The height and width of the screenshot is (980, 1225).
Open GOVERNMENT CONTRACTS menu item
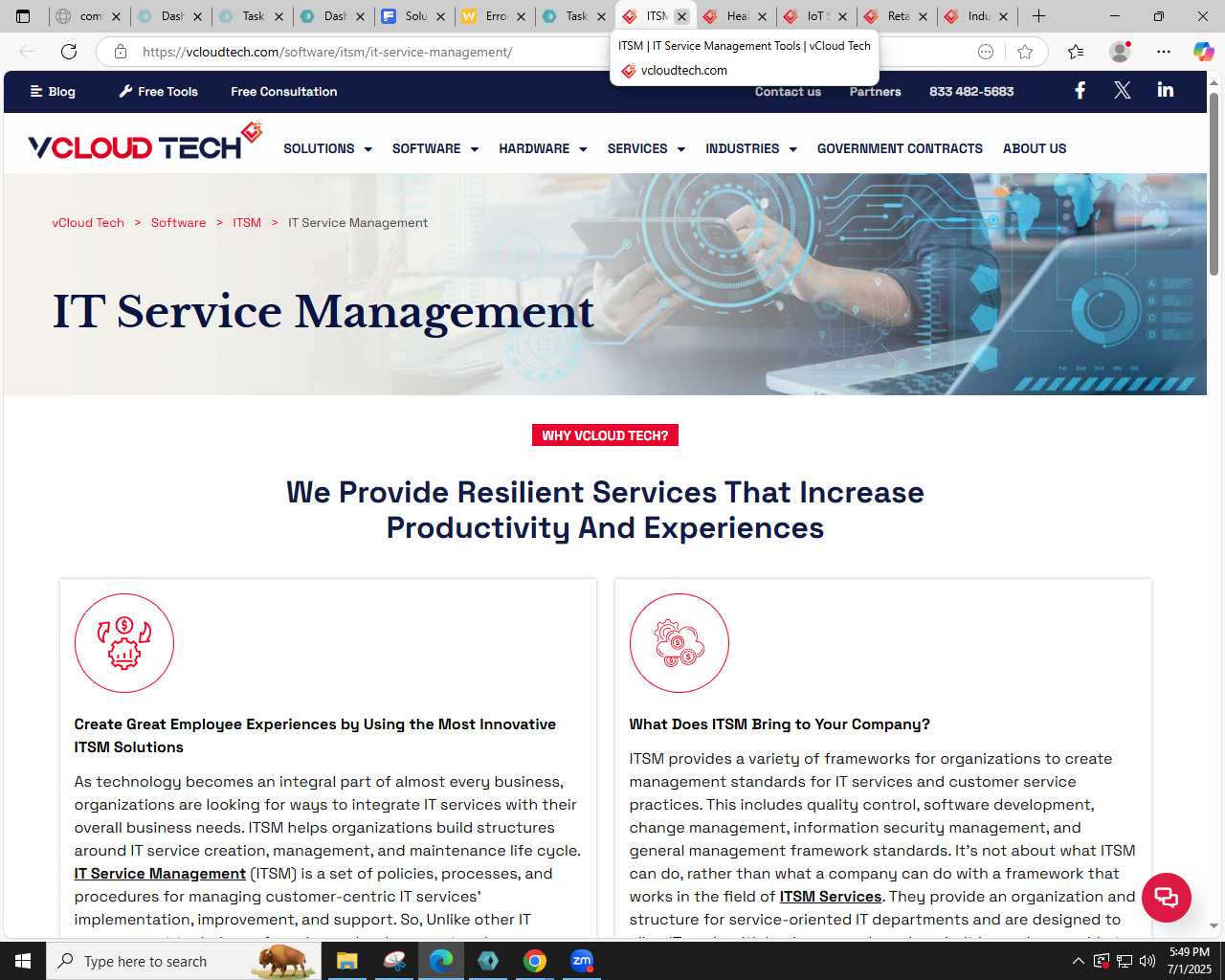coord(900,148)
